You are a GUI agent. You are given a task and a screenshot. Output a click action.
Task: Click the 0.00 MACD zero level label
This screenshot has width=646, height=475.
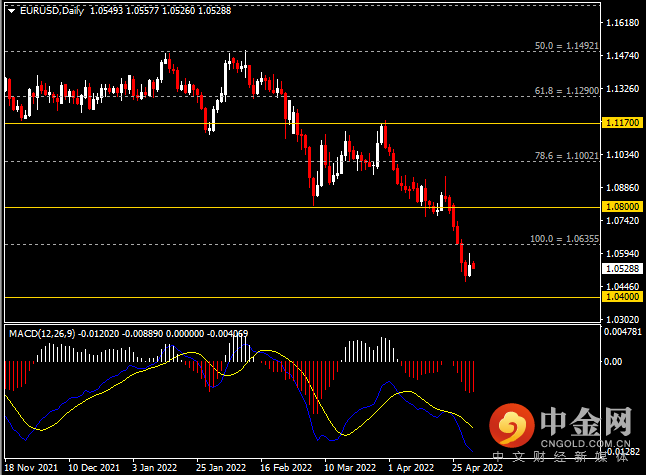[x=613, y=362]
